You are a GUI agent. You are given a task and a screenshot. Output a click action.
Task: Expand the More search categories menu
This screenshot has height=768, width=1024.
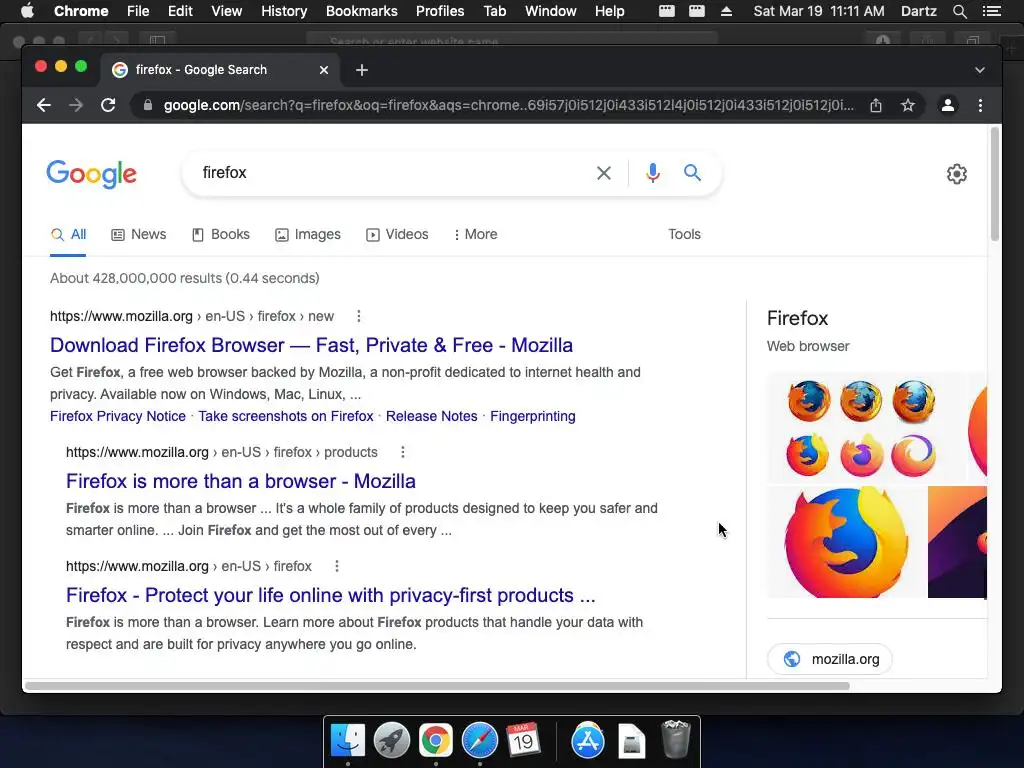[475, 234]
